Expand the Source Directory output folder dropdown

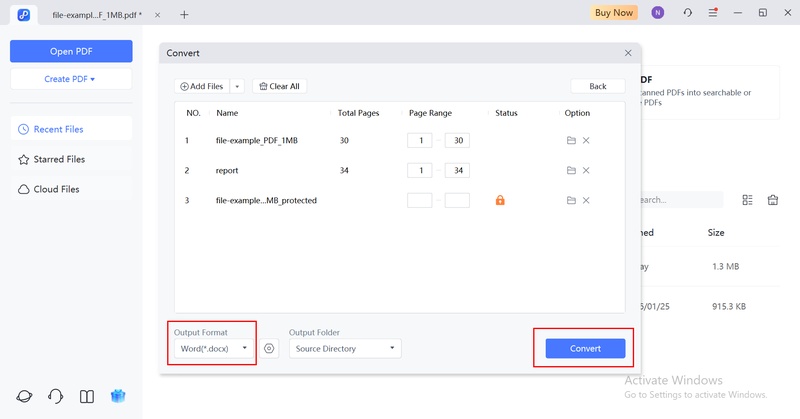coord(345,349)
